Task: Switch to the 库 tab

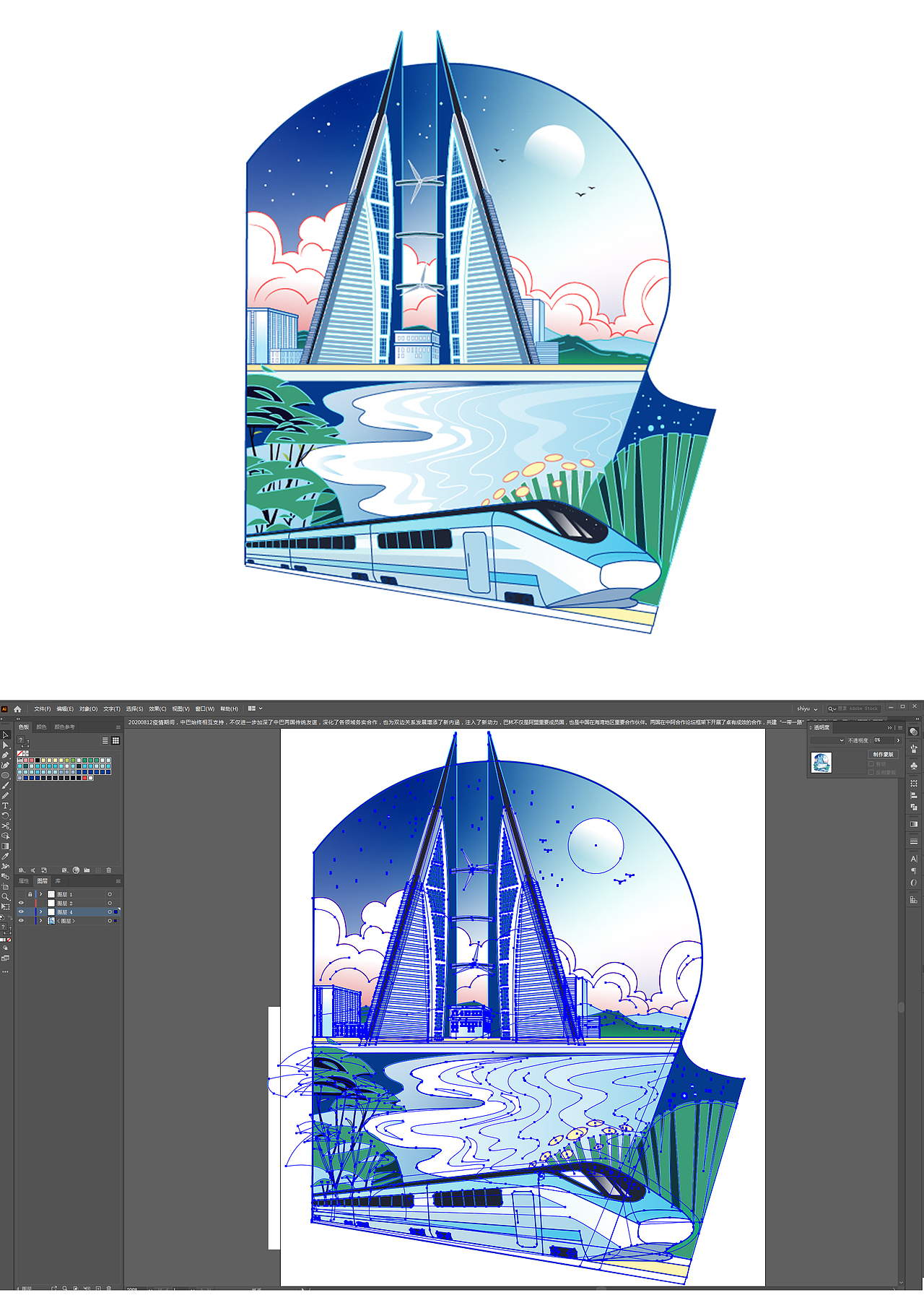Action: point(58,881)
